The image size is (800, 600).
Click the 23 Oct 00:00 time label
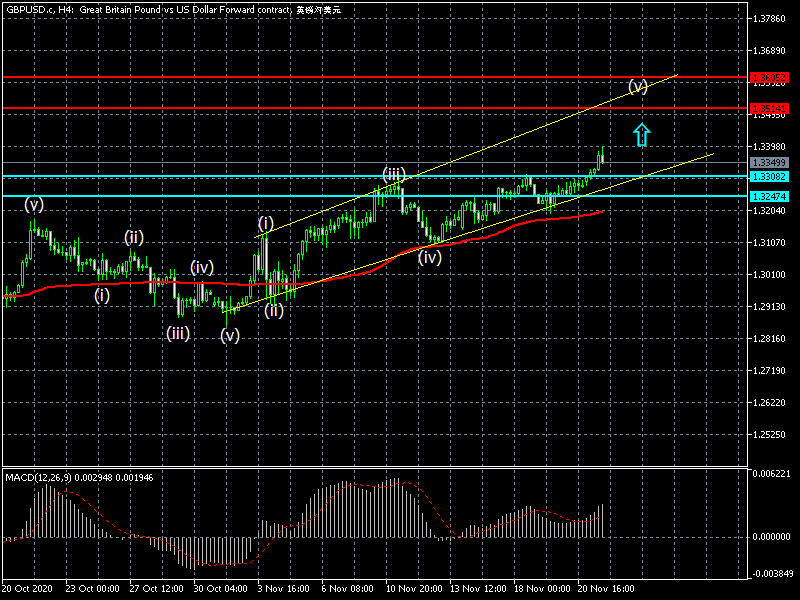92,588
